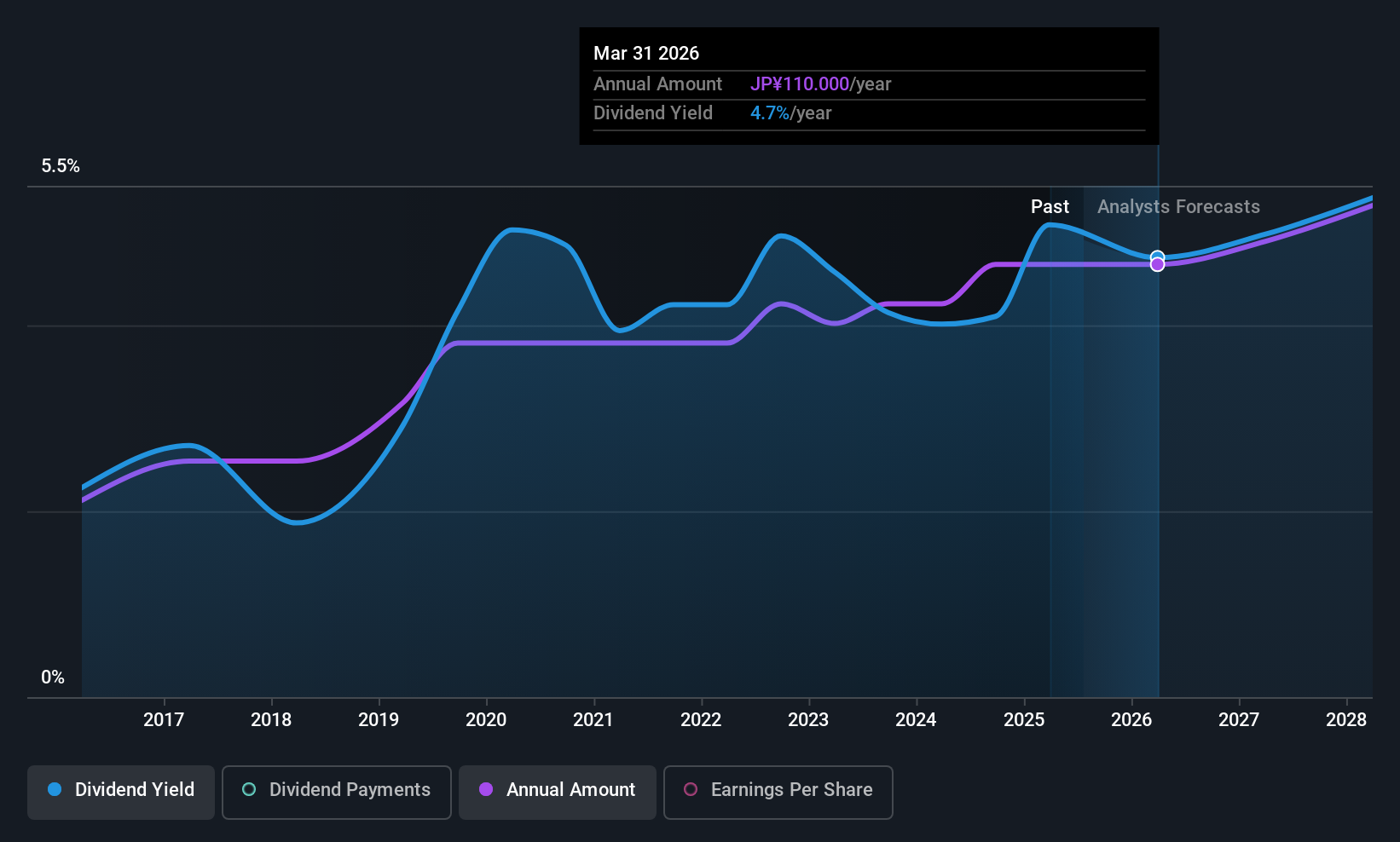Image resolution: width=1400 pixels, height=842 pixels.
Task: Toggle the Annual Amount series
Action: 558,792
